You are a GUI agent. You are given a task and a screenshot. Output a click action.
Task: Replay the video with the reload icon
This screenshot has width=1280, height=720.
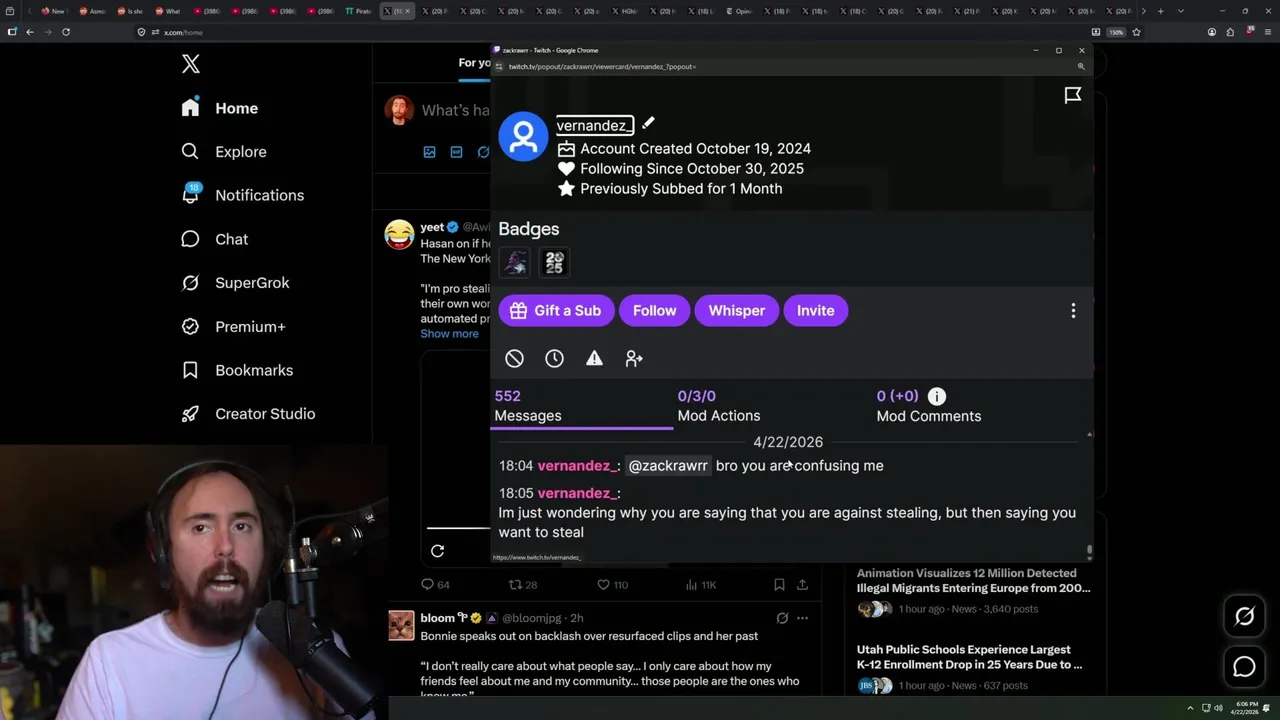click(437, 551)
